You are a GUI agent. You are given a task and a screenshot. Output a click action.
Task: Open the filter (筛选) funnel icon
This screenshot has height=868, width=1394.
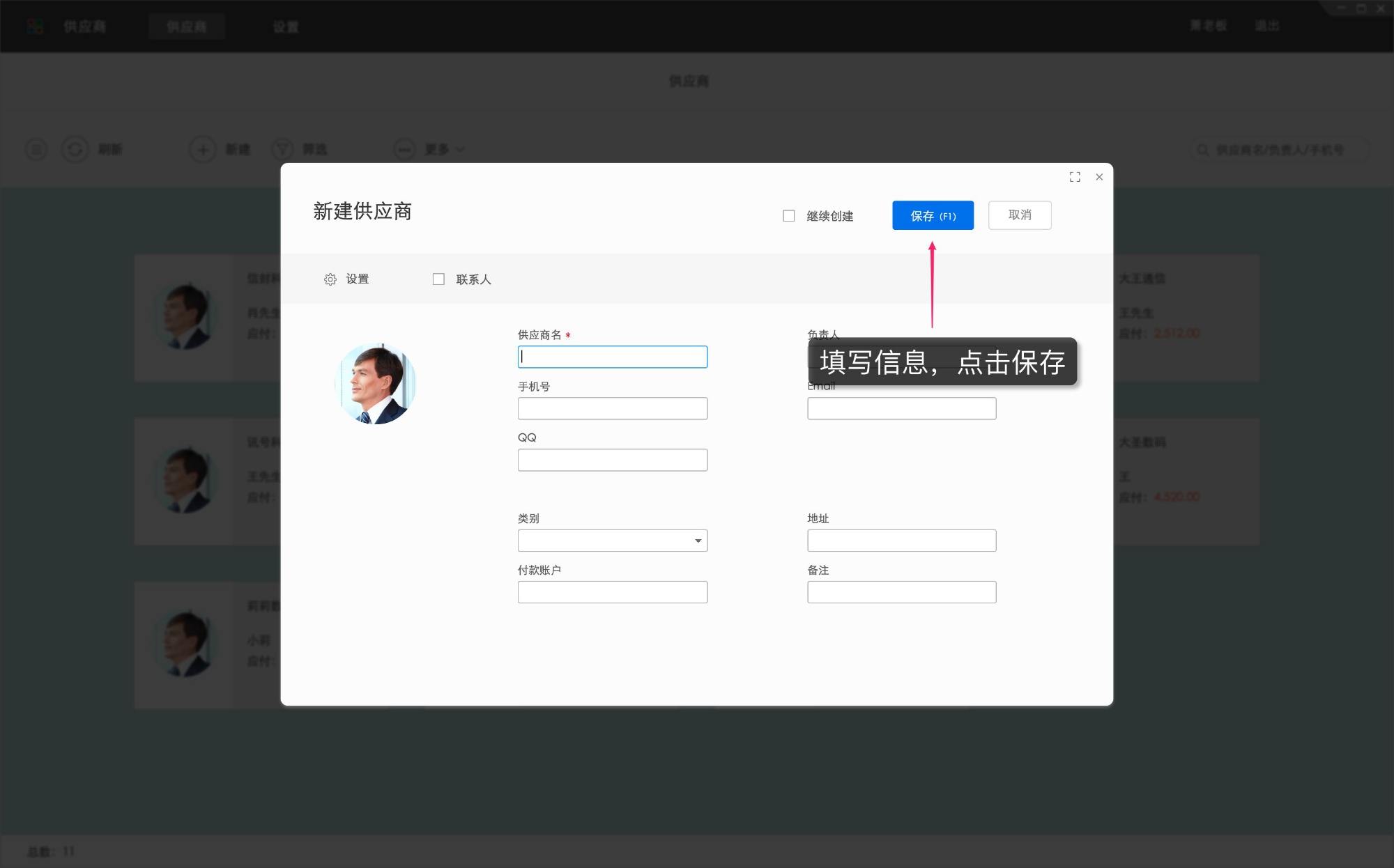click(282, 149)
